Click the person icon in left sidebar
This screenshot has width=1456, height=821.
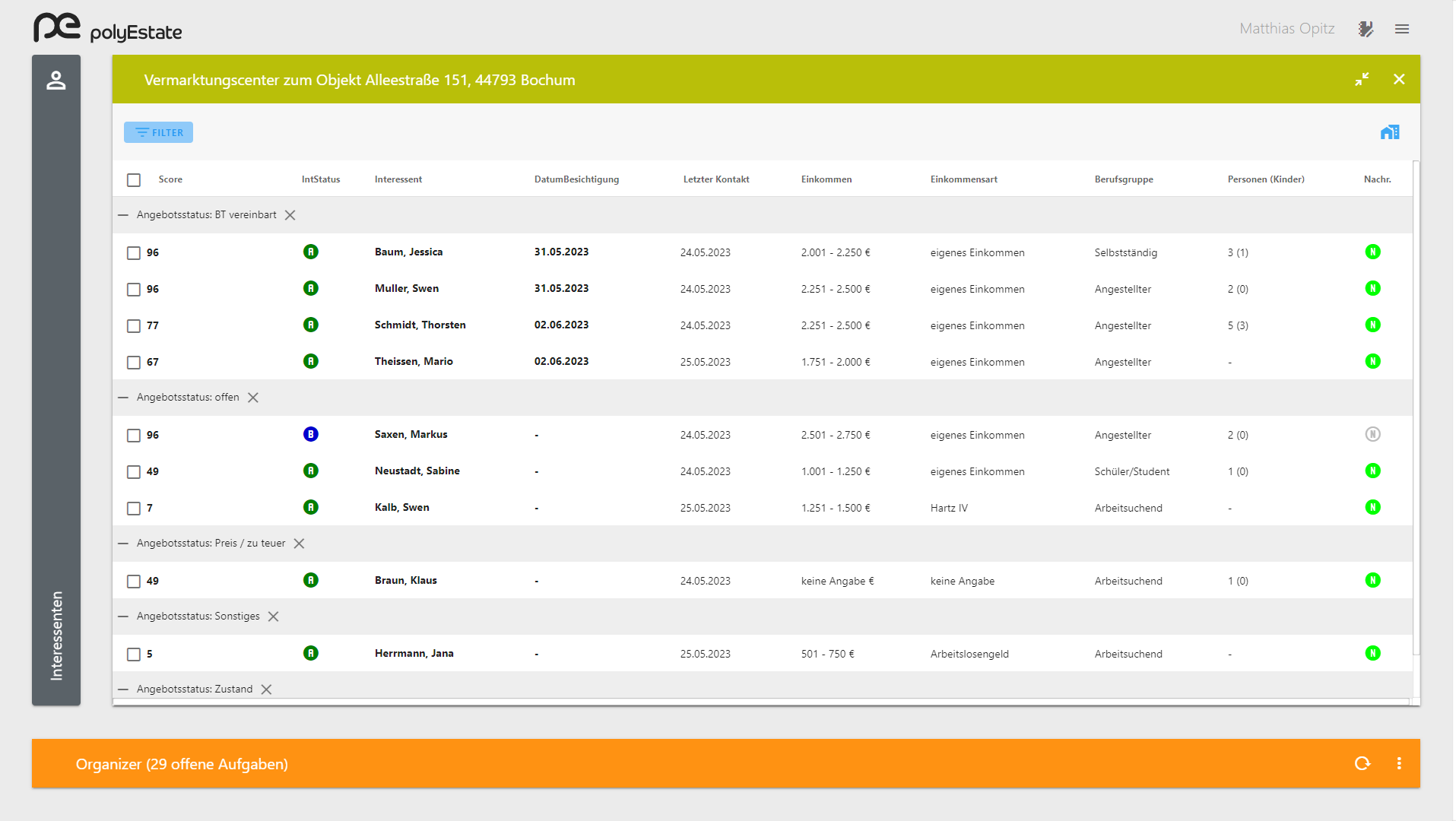(56, 81)
